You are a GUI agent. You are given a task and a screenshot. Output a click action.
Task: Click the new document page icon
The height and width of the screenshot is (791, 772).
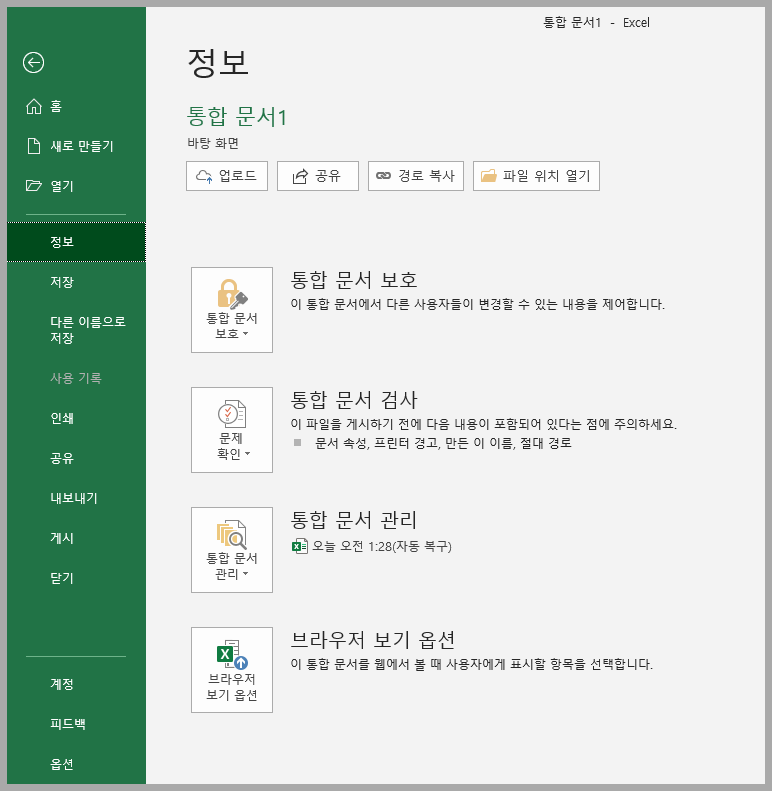pyautogui.click(x=34, y=146)
